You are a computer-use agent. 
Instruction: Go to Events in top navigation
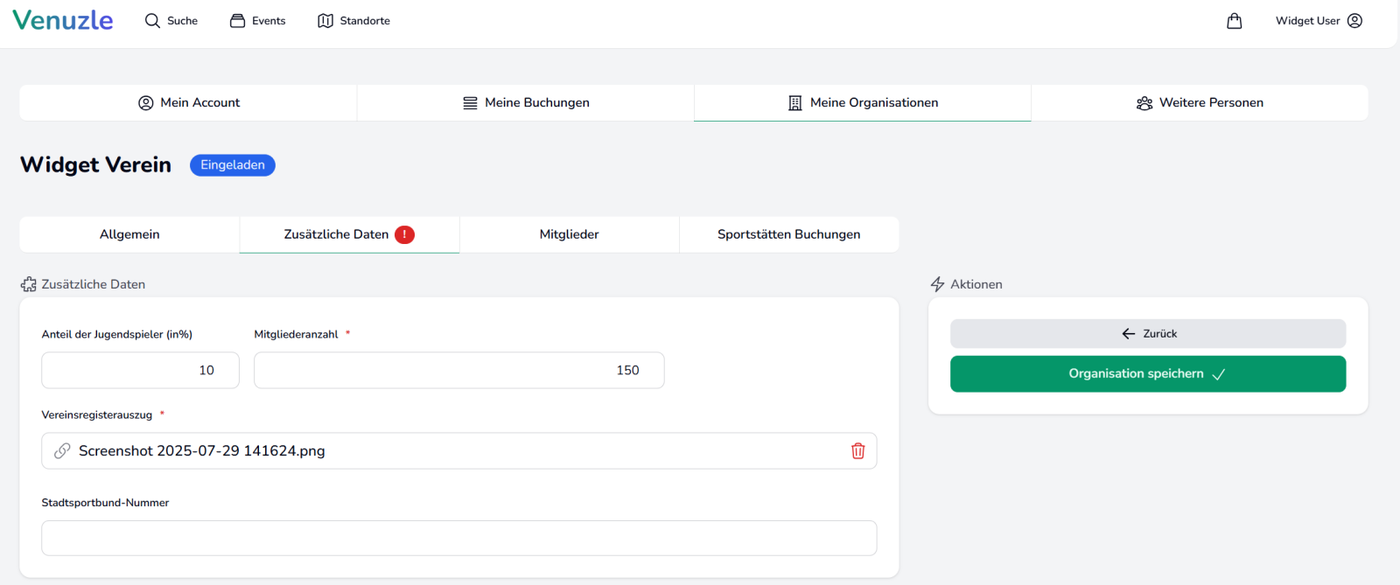(x=258, y=20)
